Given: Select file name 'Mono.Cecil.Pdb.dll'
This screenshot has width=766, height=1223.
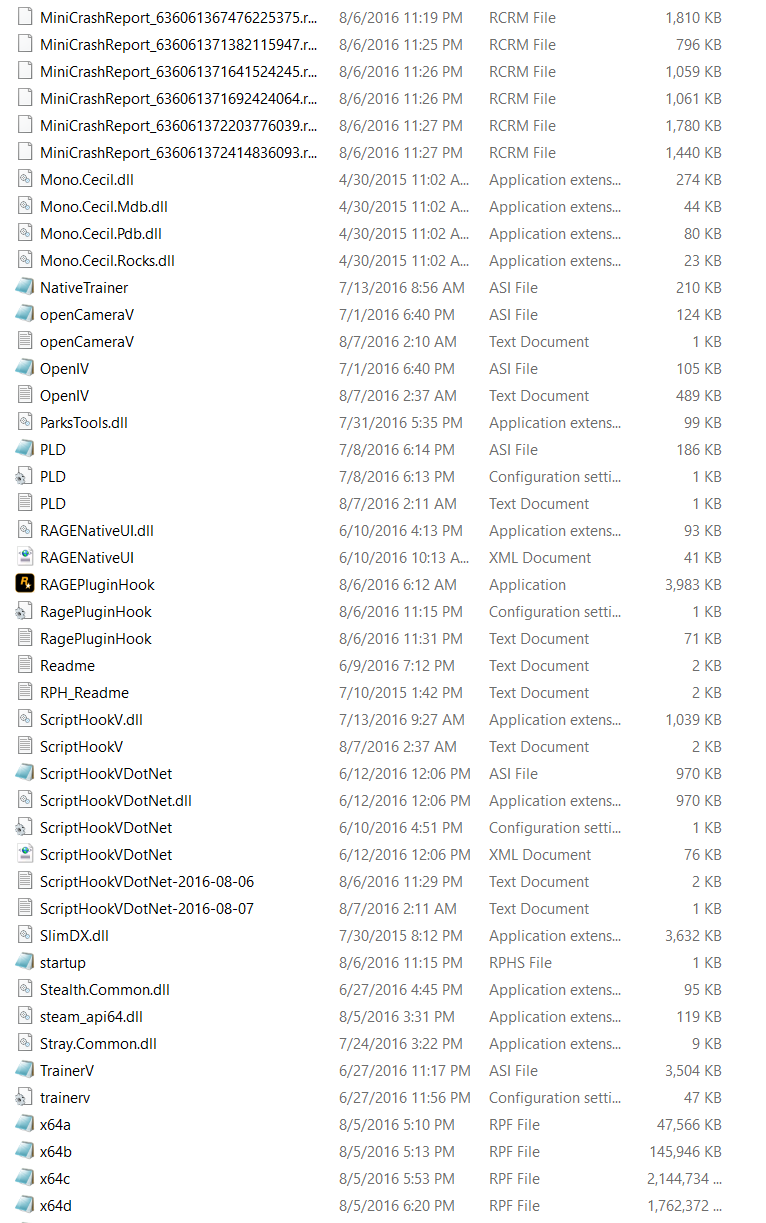Looking at the screenshot, I should pos(101,234).
